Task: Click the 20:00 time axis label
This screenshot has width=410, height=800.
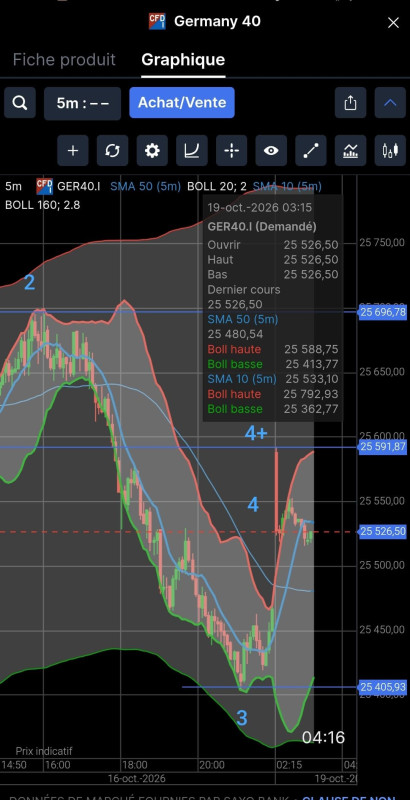Action: coord(212,765)
